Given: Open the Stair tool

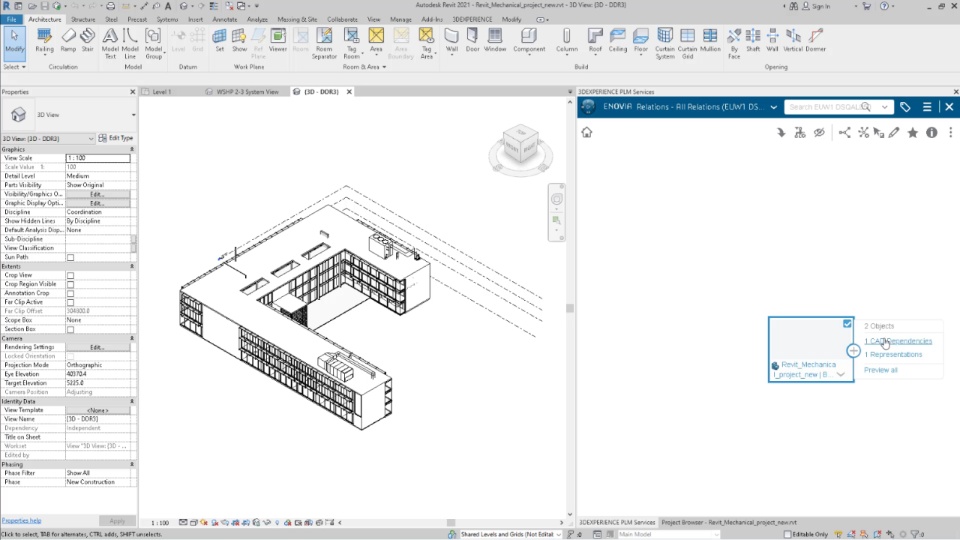Looking at the screenshot, I should tap(88, 41).
